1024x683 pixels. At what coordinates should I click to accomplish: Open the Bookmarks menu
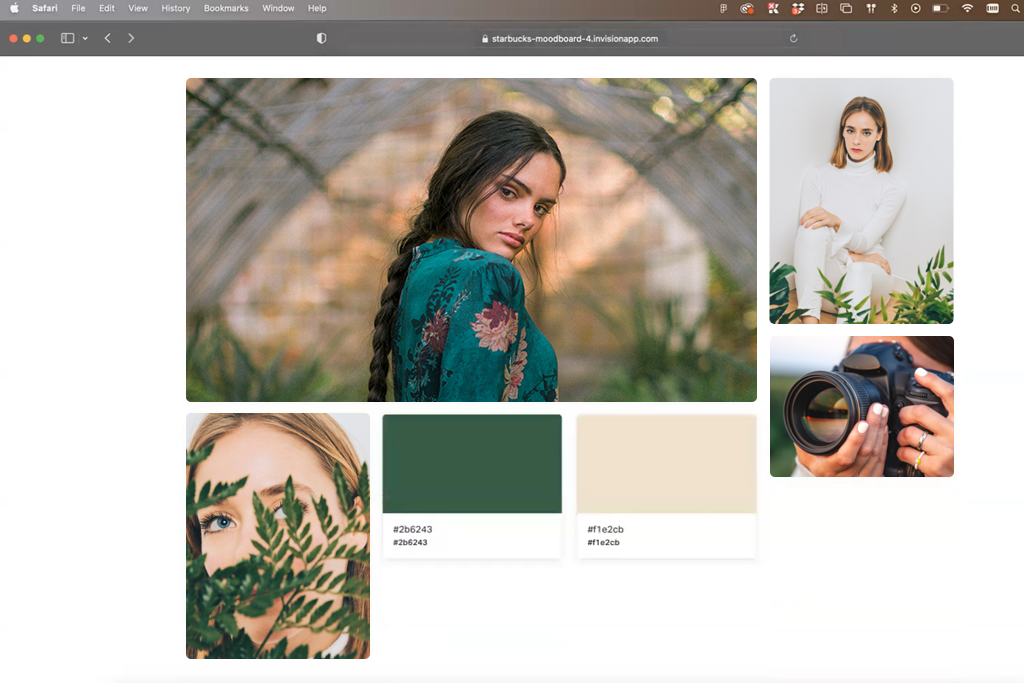(226, 8)
